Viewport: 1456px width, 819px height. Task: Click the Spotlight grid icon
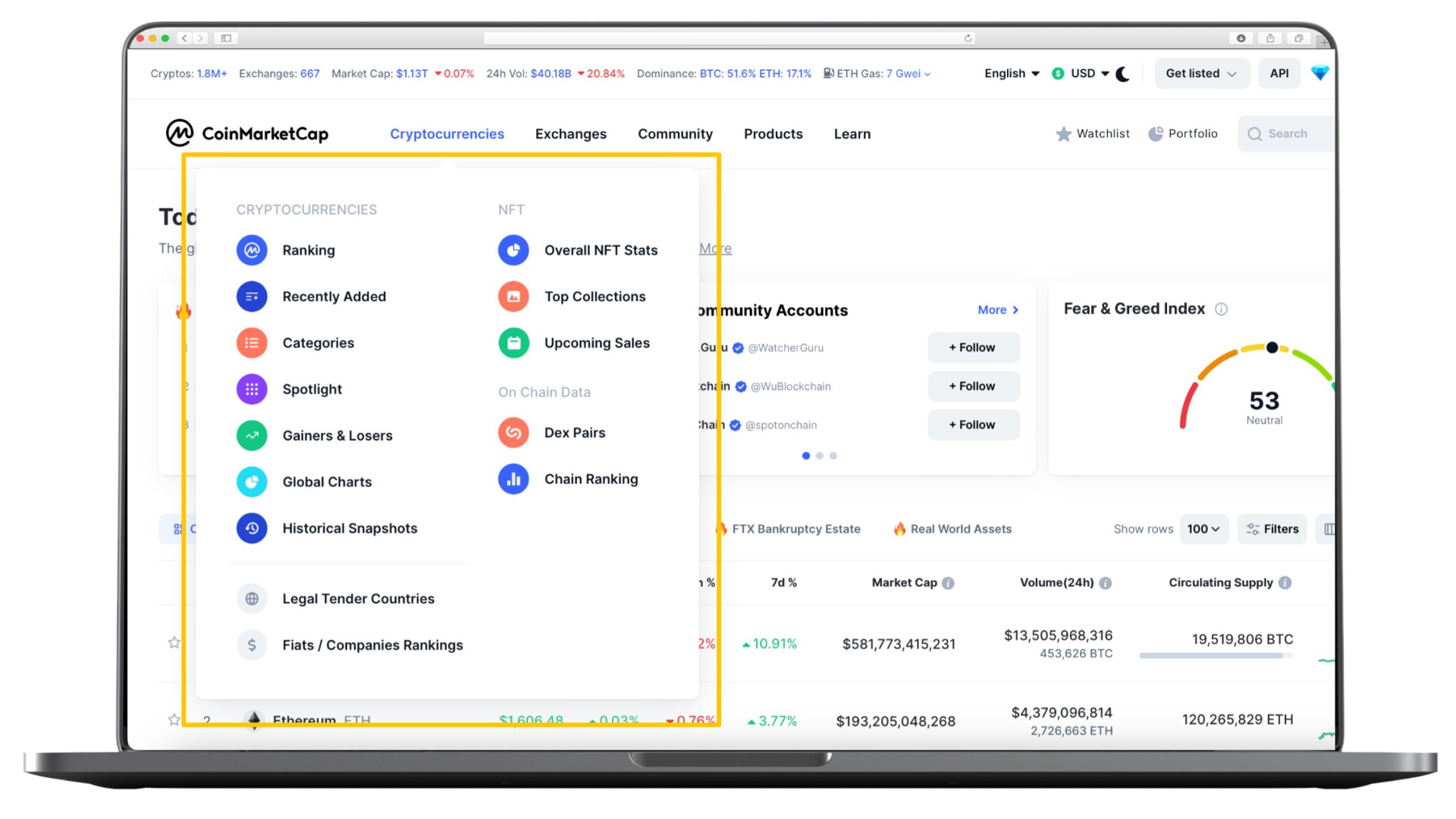(x=252, y=389)
